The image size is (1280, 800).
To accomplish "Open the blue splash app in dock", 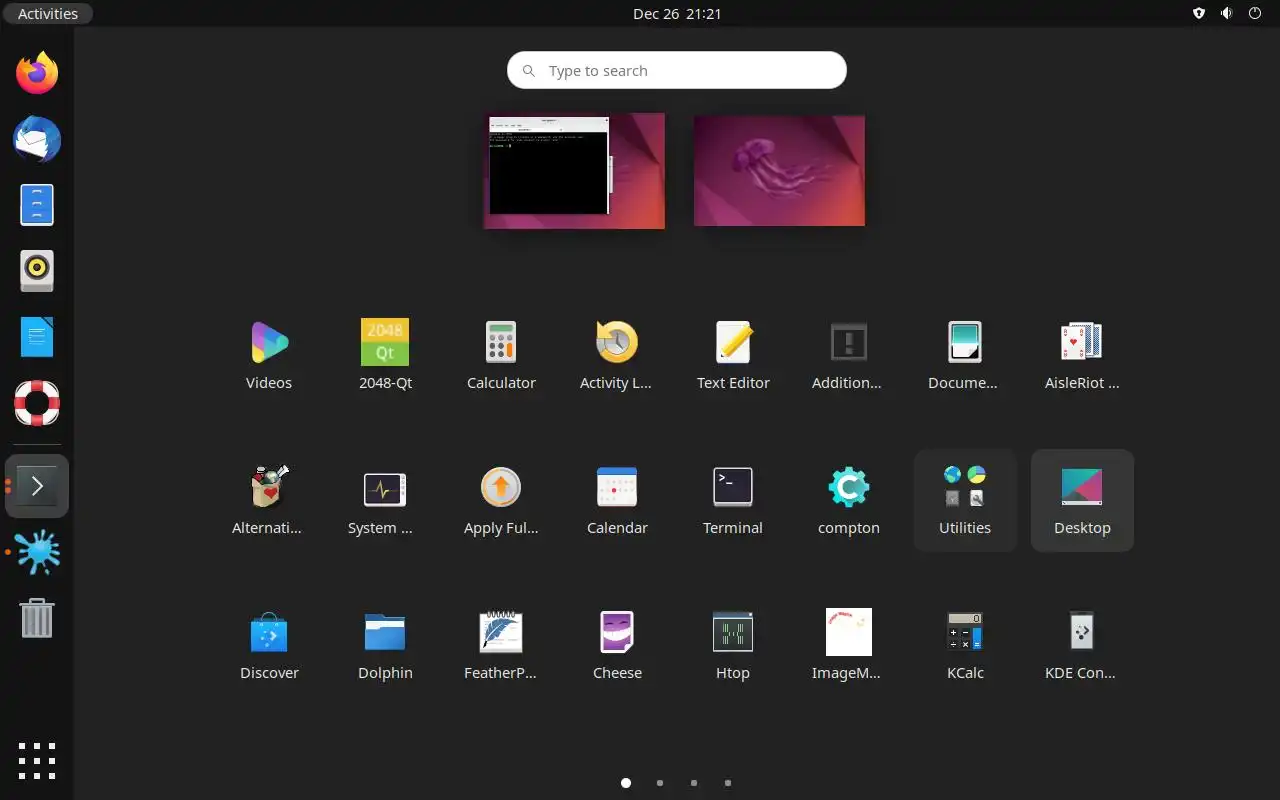I will coord(37,552).
